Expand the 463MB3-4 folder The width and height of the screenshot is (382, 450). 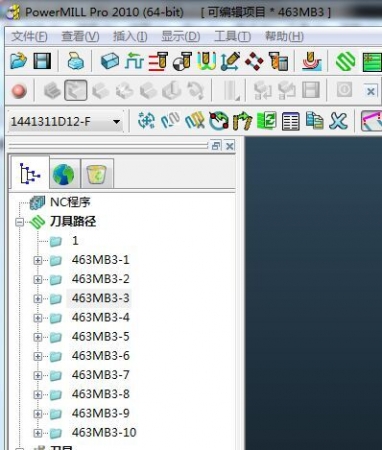[38, 318]
